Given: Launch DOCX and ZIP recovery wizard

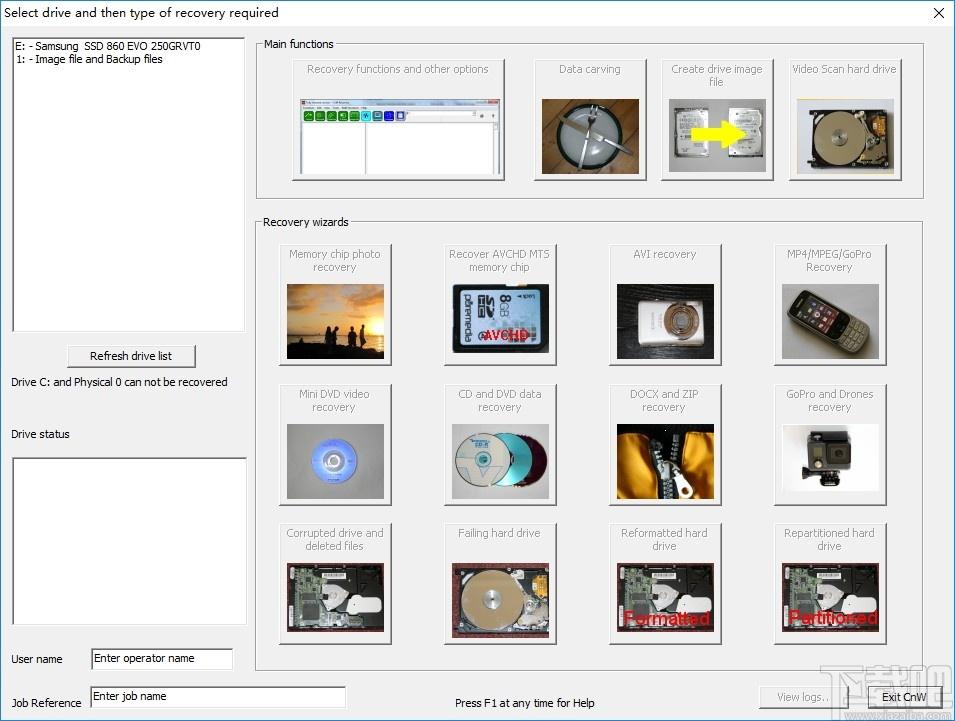Looking at the screenshot, I should 665,445.
